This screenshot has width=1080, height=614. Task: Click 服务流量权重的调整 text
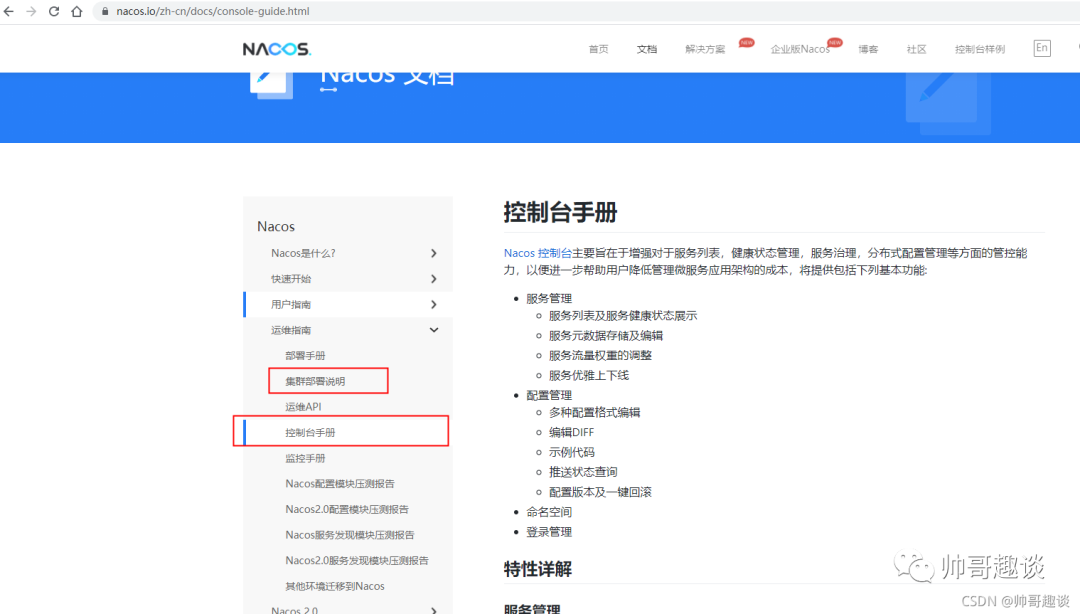coord(600,356)
